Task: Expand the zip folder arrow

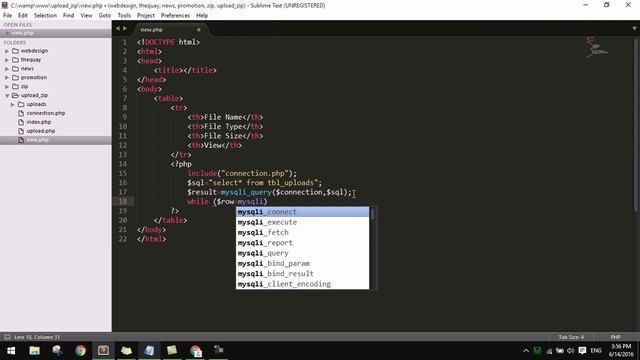Action: [x=7, y=87]
